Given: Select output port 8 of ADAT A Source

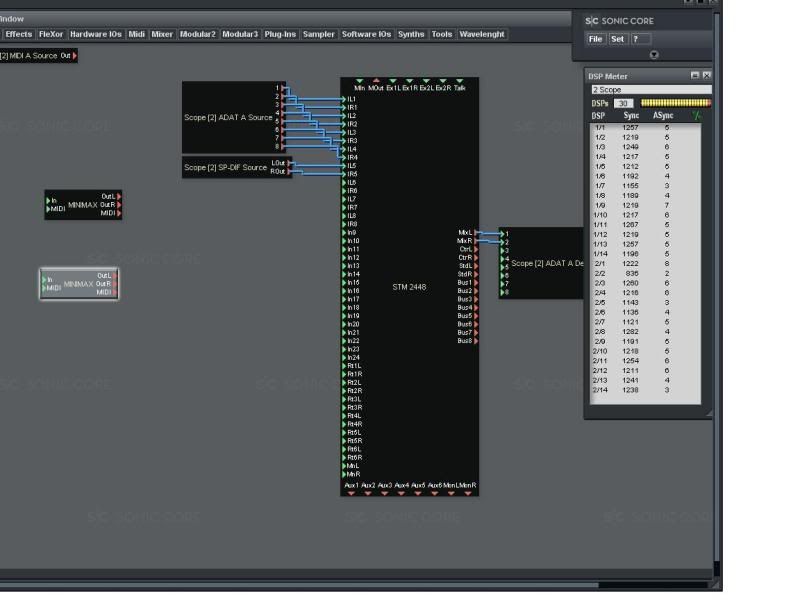Looking at the screenshot, I should [283, 146].
